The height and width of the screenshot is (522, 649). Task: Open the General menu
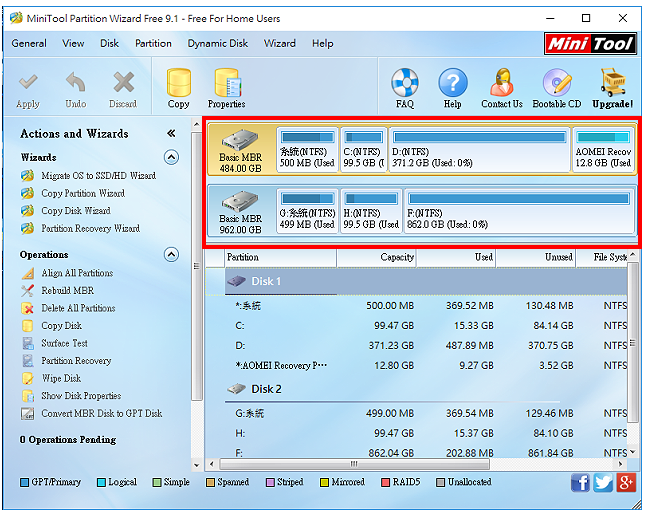(29, 43)
